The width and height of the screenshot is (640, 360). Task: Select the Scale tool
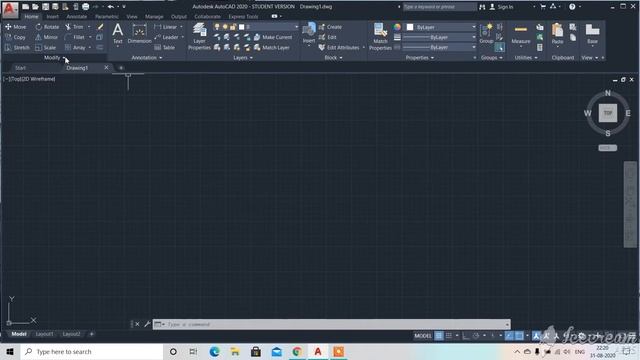[x=45, y=47]
